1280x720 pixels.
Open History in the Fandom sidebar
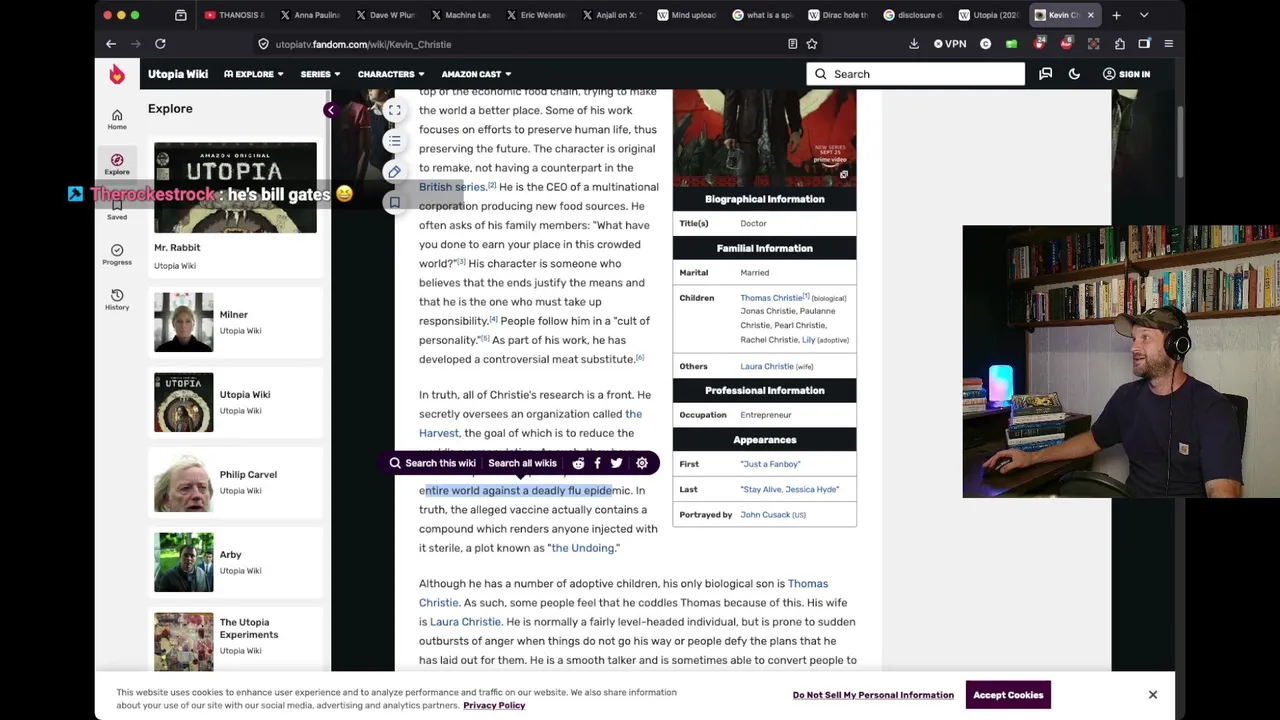(x=117, y=299)
